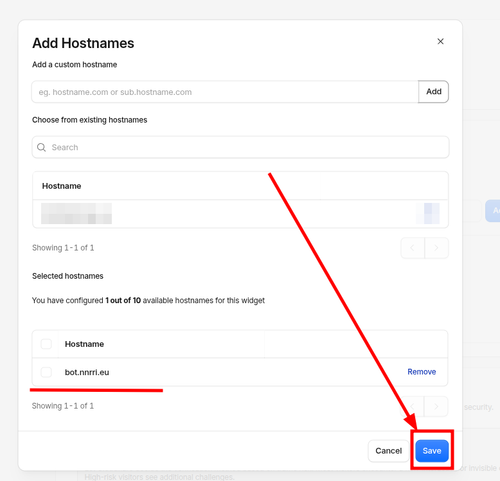Click Add next to custom hostname field
The image size is (500, 481).
[434, 91]
